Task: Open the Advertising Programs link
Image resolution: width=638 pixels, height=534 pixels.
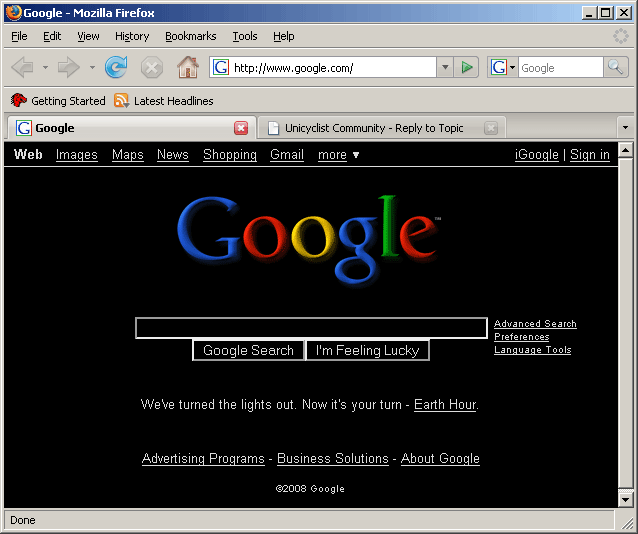Action: pos(203,459)
